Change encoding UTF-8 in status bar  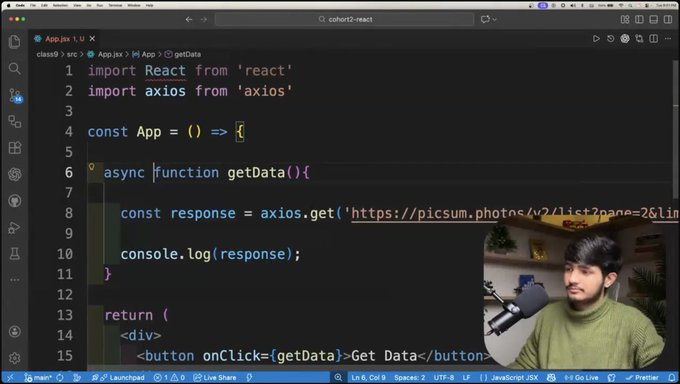pos(444,377)
